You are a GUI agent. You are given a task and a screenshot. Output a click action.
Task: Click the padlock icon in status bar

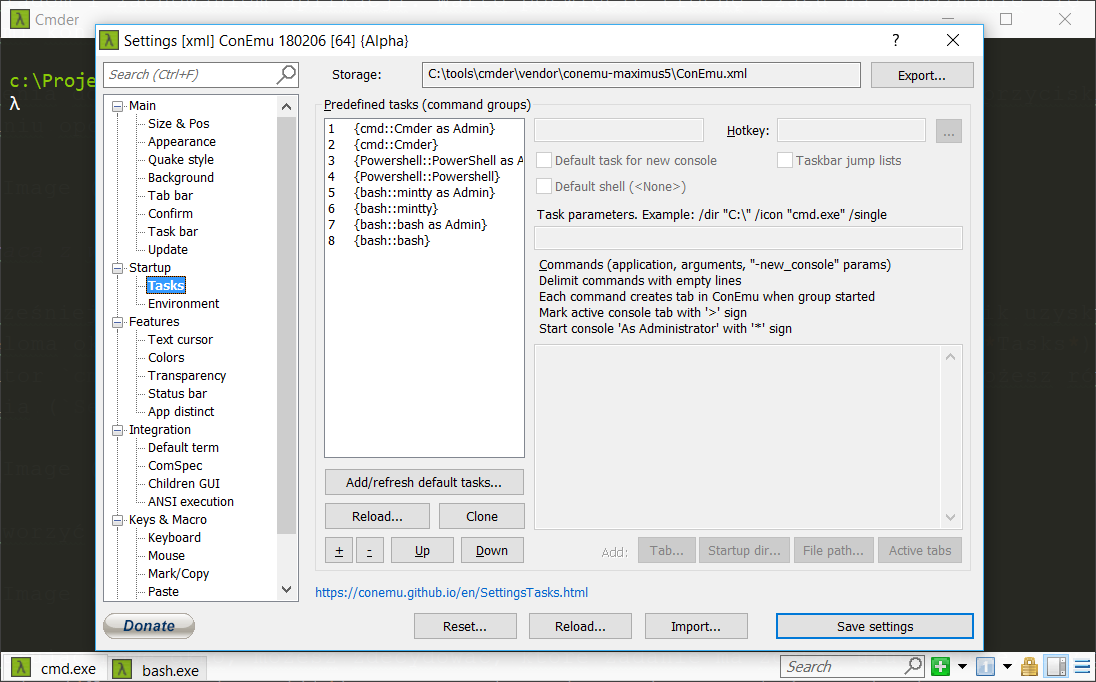pyautogui.click(x=1029, y=667)
